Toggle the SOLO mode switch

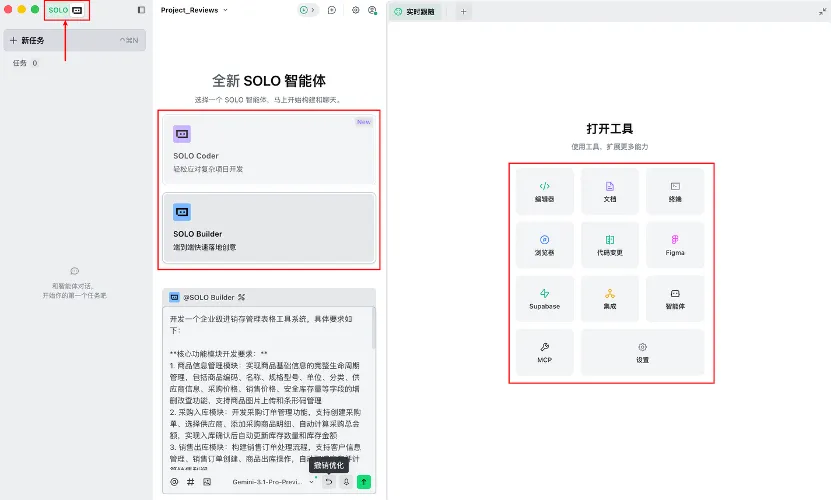point(66,10)
